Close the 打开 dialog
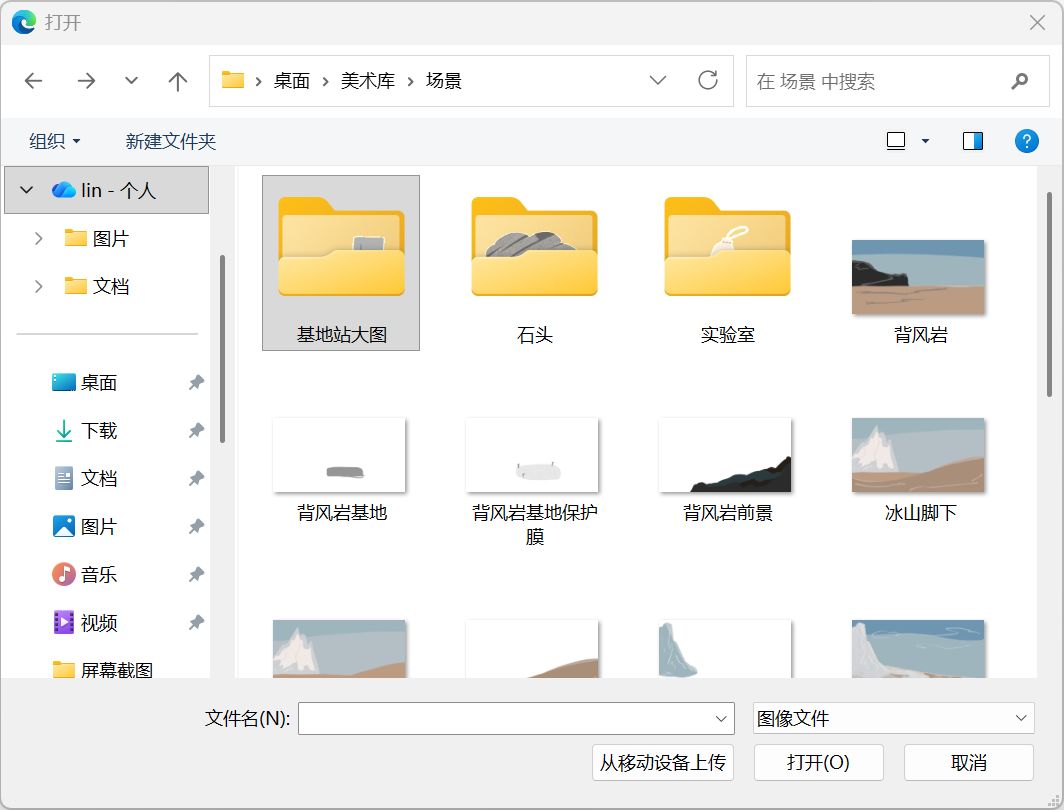Image resolution: width=1064 pixels, height=810 pixels. tap(1037, 22)
